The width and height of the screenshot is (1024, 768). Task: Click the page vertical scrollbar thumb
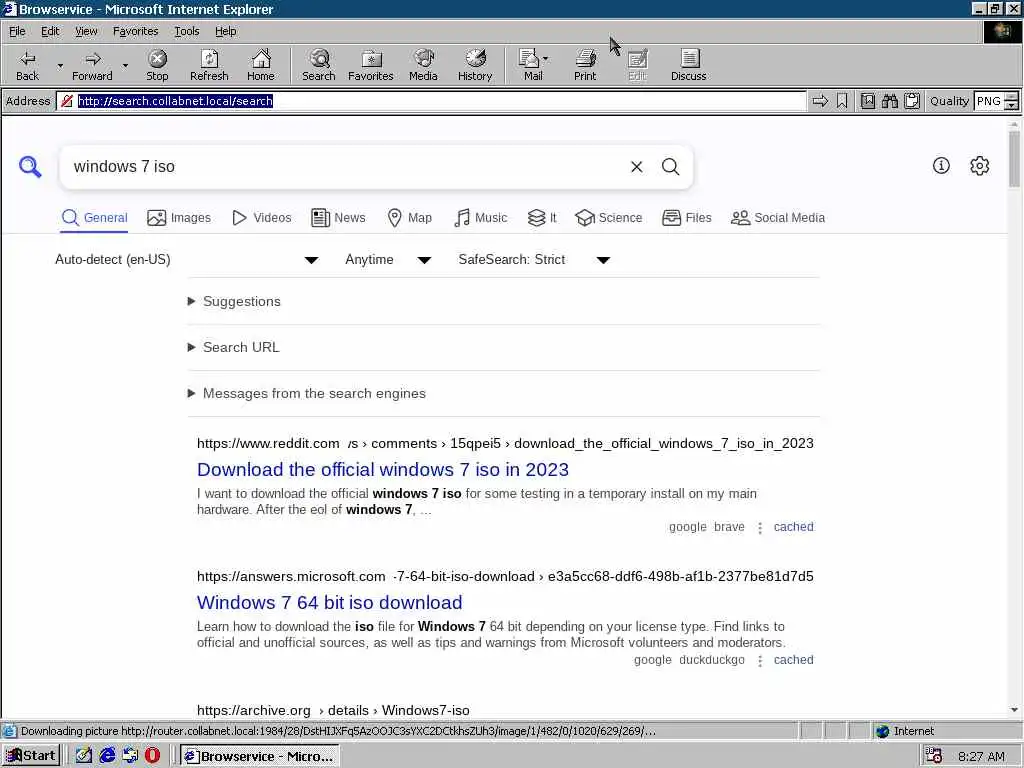click(x=1014, y=159)
